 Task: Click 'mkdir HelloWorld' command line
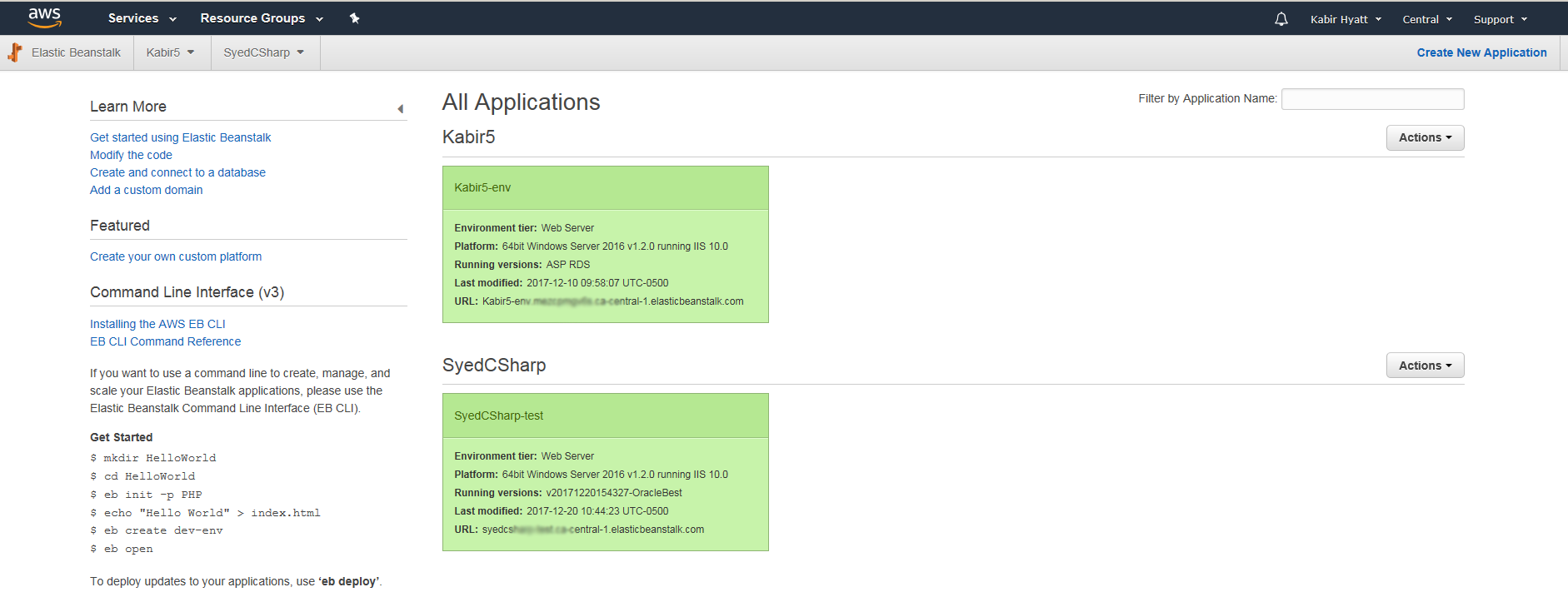point(153,458)
